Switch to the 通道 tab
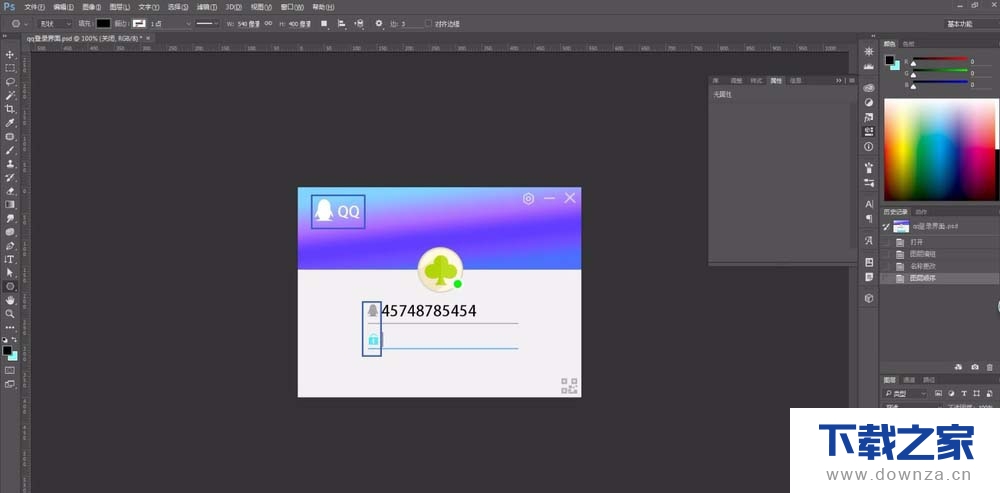The image size is (1000, 493). click(909, 379)
